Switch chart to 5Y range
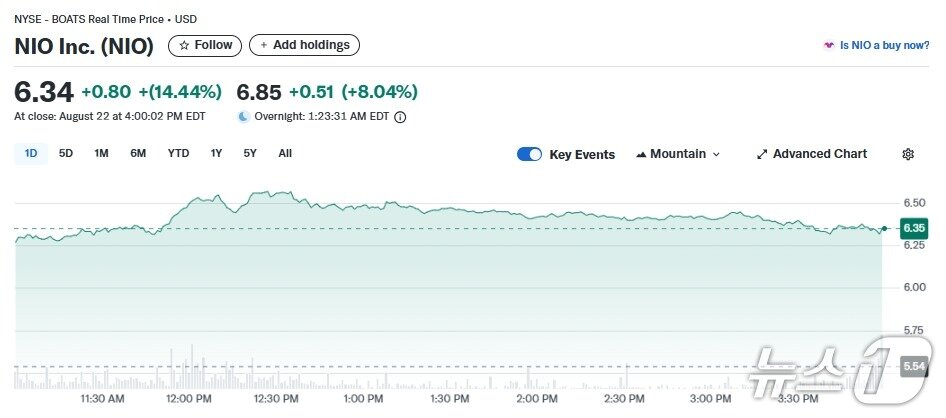Image resolution: width=946 pixels, height=418 pixels. click(x=250, y=153)
